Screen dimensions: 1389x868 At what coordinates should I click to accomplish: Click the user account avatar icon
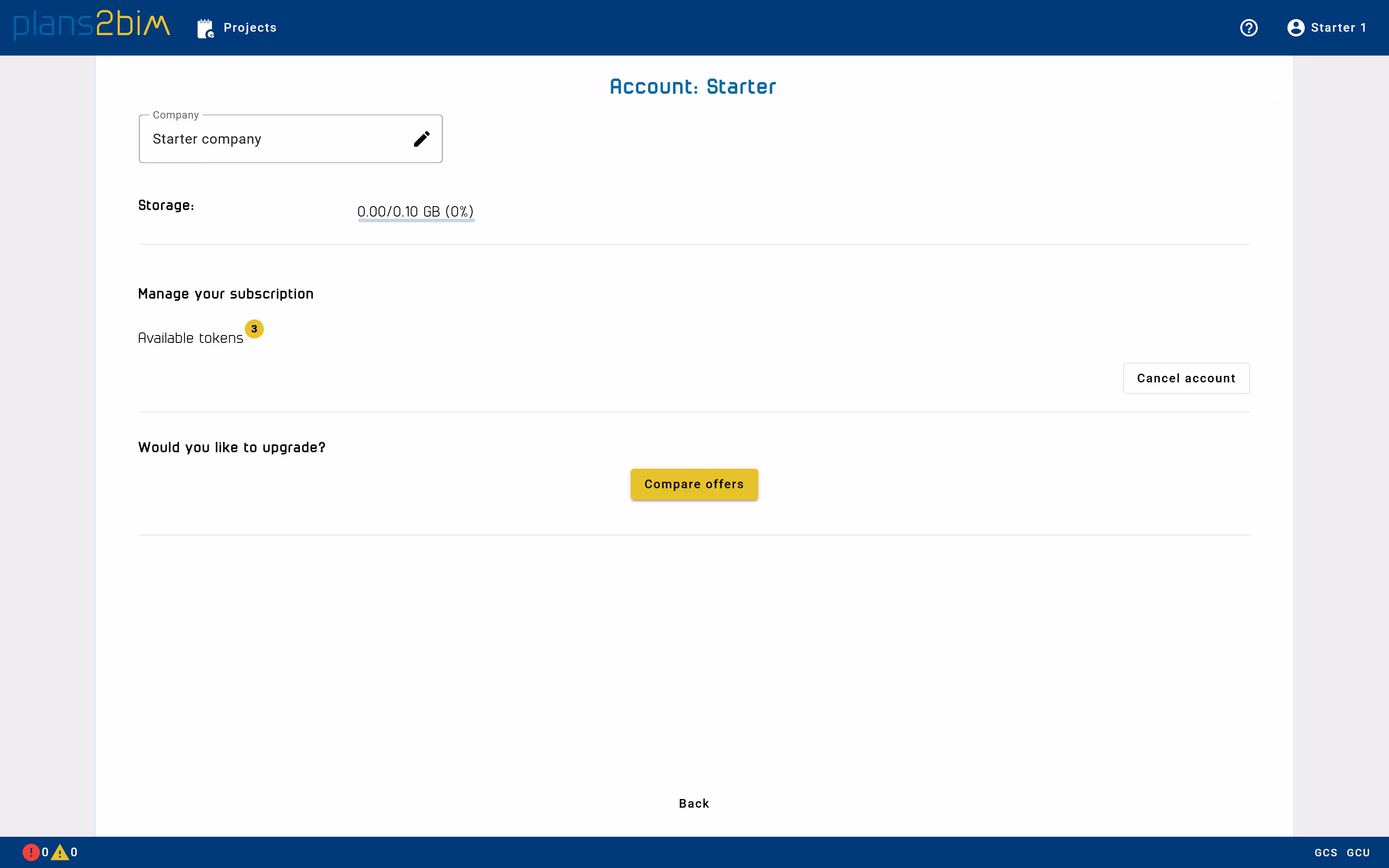[1295, 27]
